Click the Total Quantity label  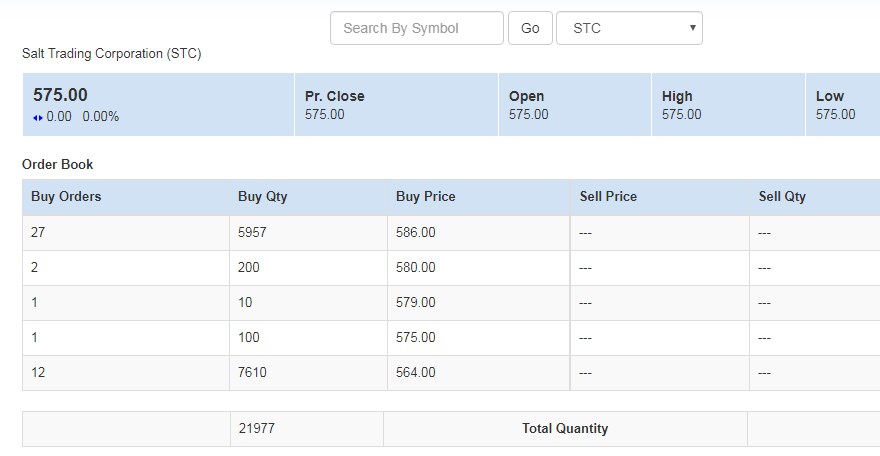[565, 429]
